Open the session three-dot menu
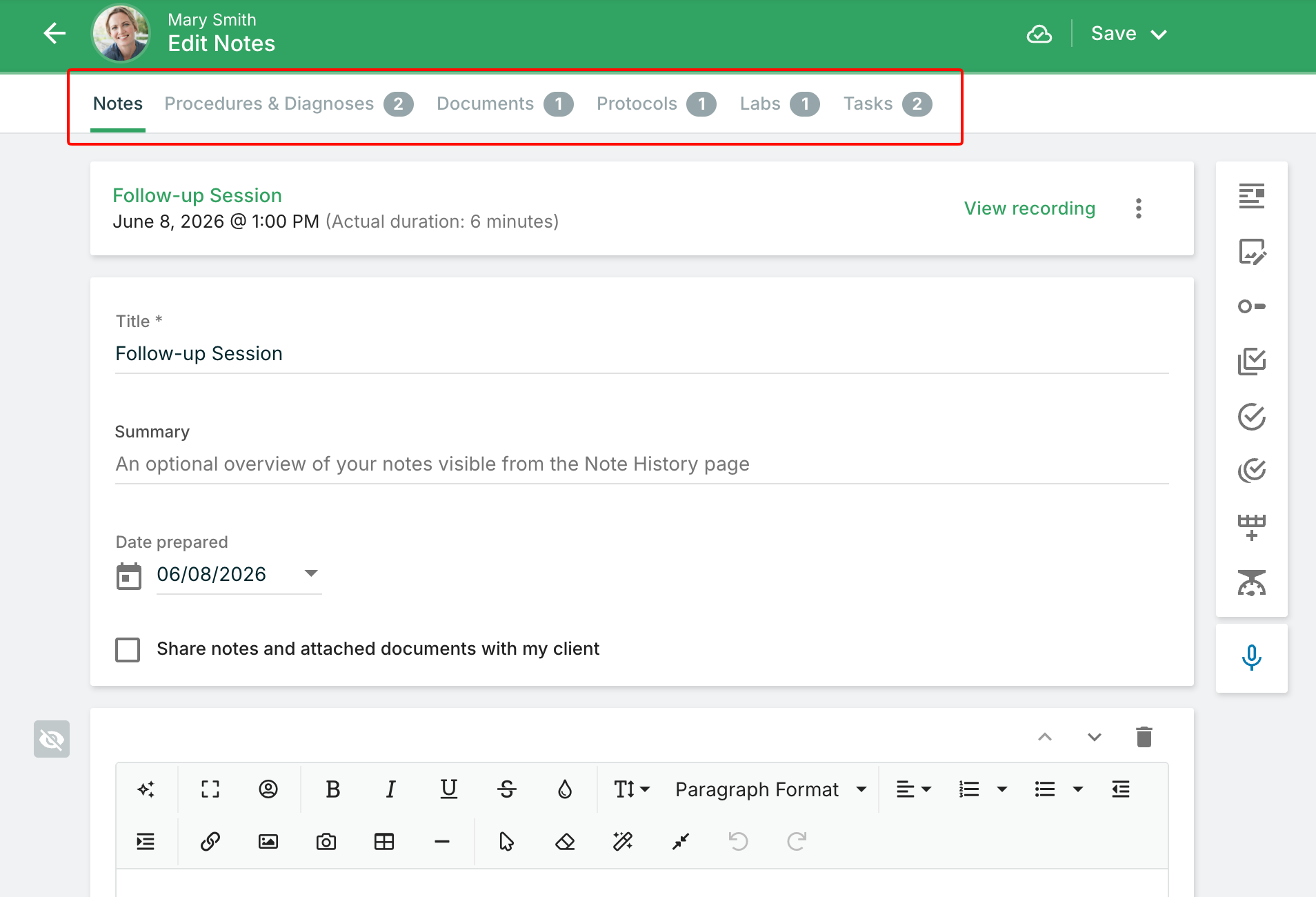This screenshot has width=1316, height=897. pyautogui.click(x=1139, y=208)
